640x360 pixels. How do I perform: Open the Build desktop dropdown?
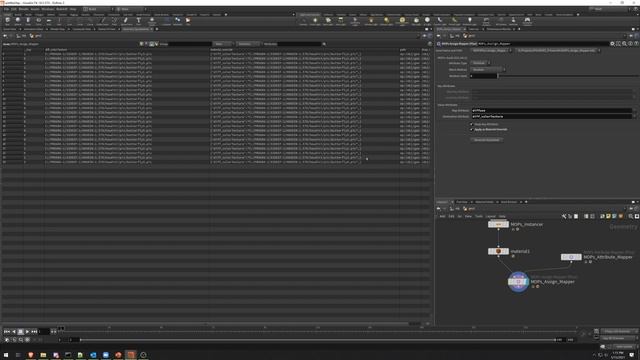coord(97,9)
